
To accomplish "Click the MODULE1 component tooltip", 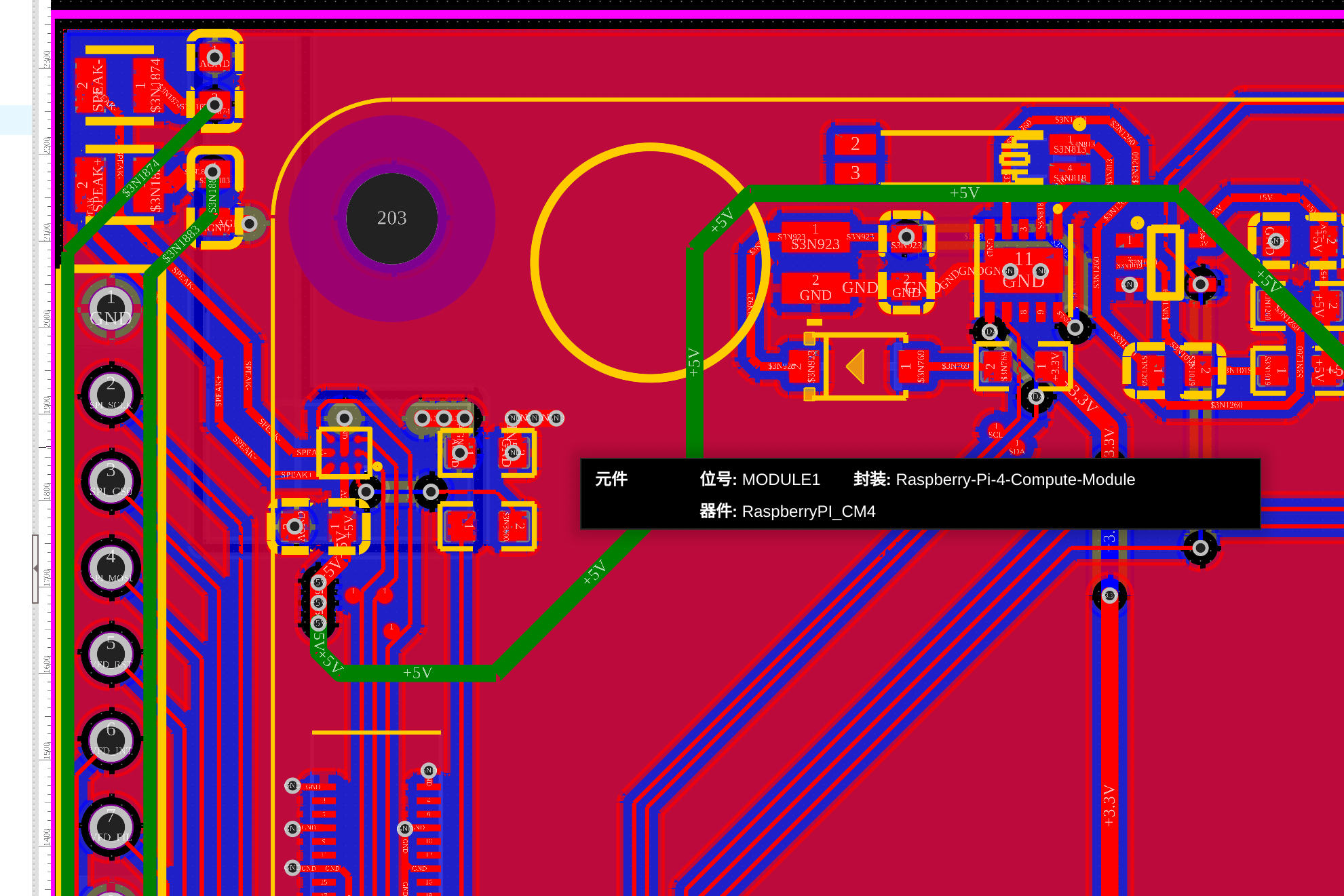I will click(x=920, y=494).
